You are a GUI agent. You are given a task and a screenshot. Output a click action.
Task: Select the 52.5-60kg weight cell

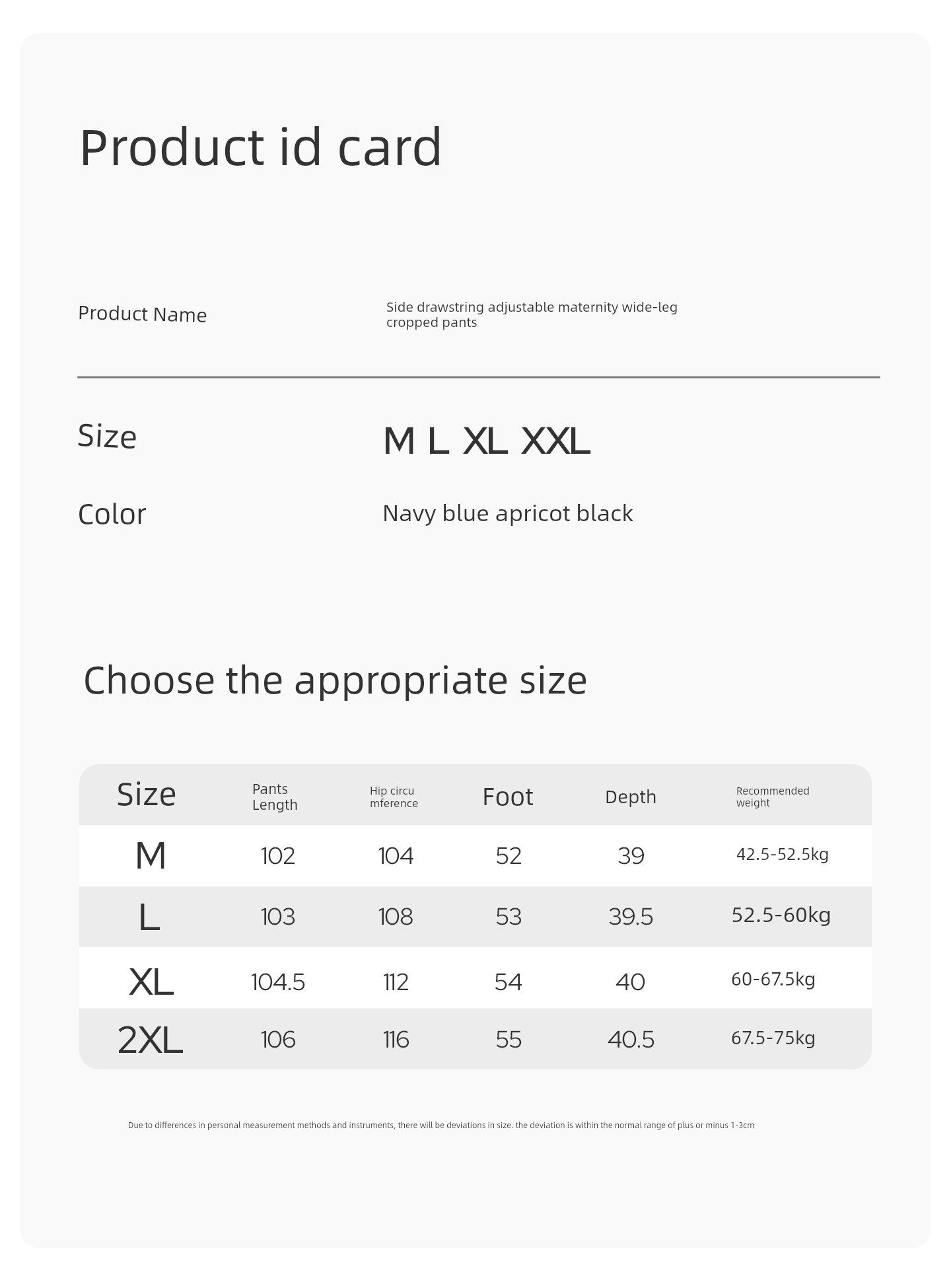[781, 915]
